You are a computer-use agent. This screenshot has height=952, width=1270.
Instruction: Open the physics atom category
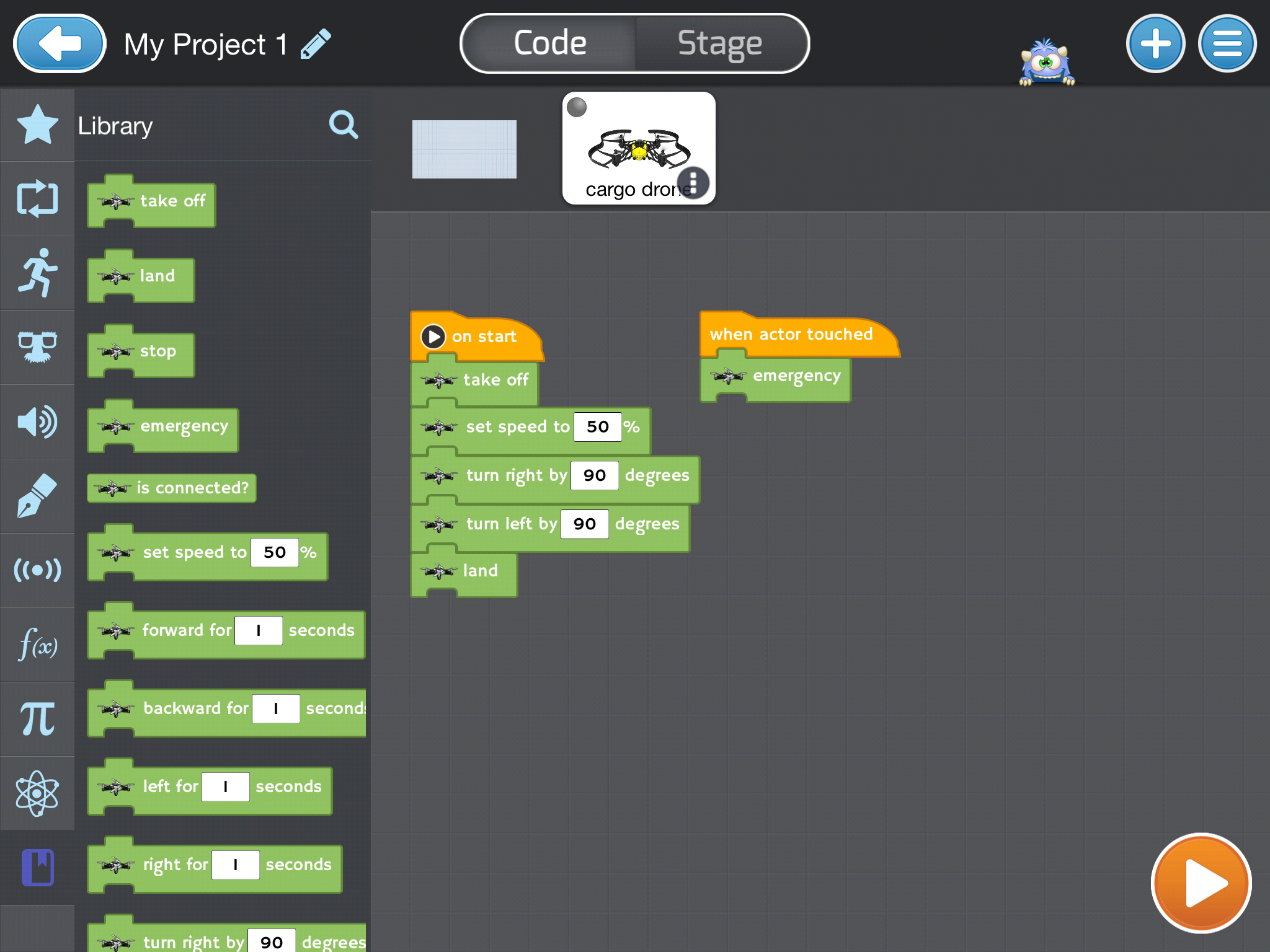36,792
